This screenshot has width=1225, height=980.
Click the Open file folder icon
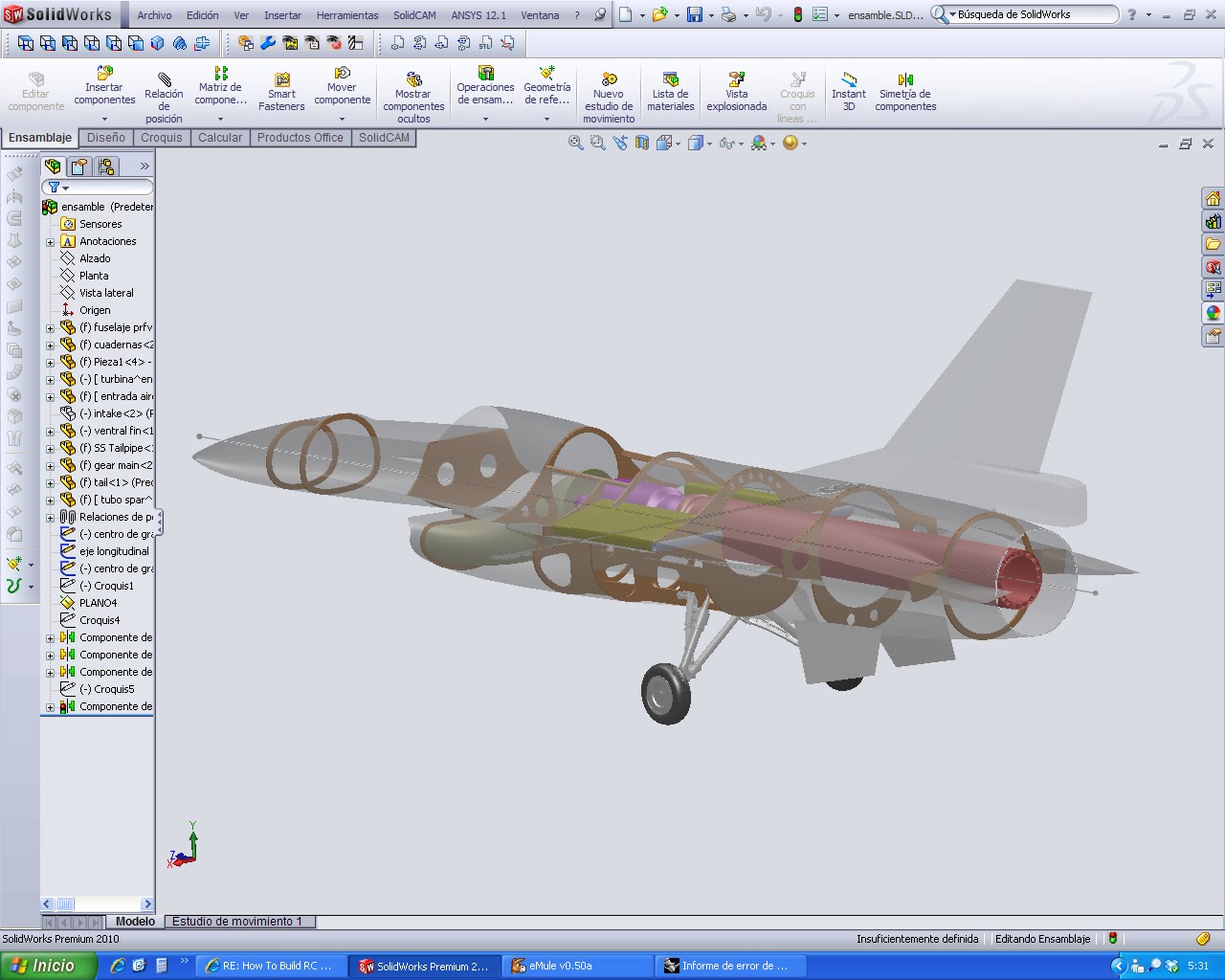coord(658,14)
